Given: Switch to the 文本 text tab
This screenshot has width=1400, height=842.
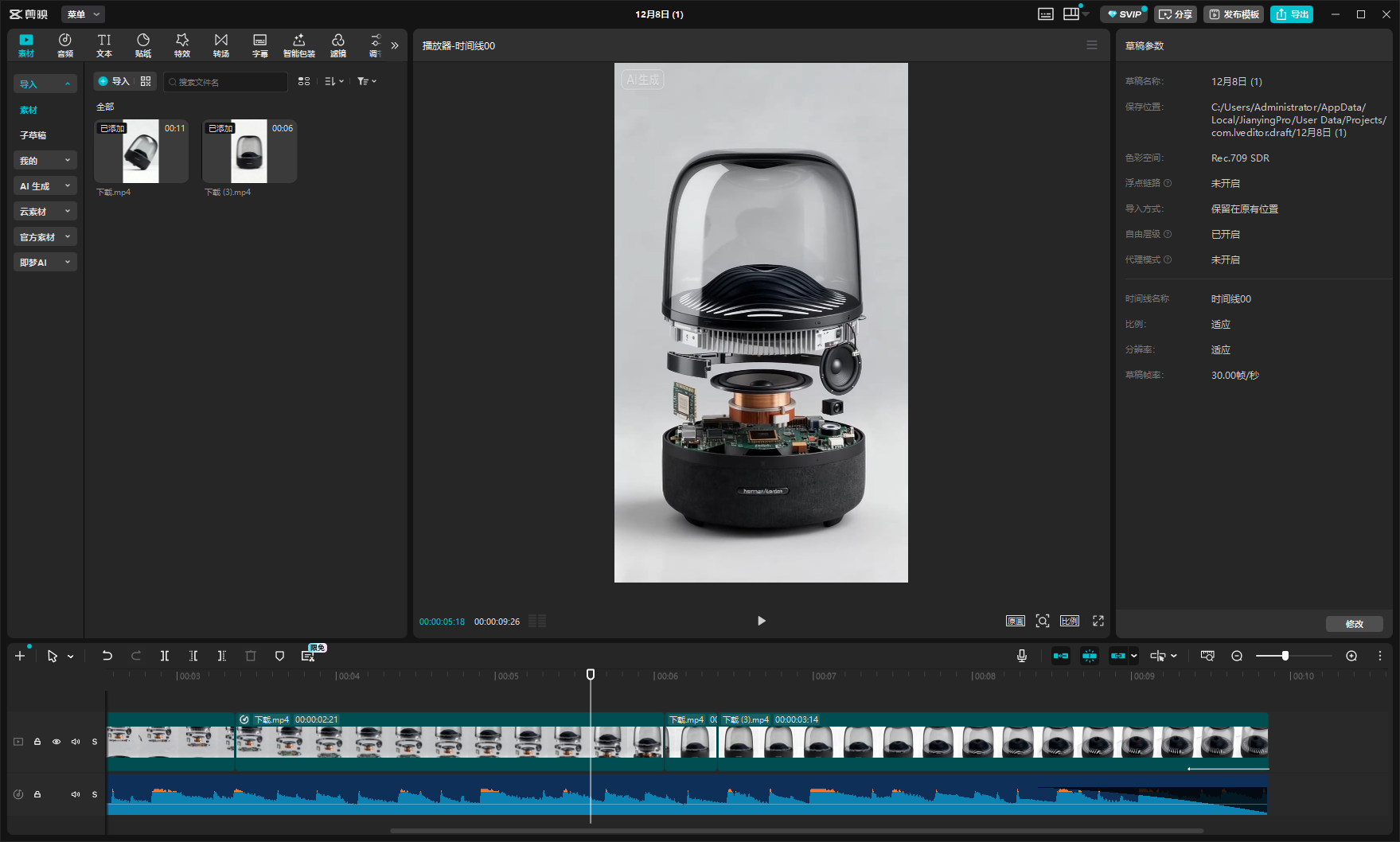Looking at the screenshot, I should (x=104, y=45).
